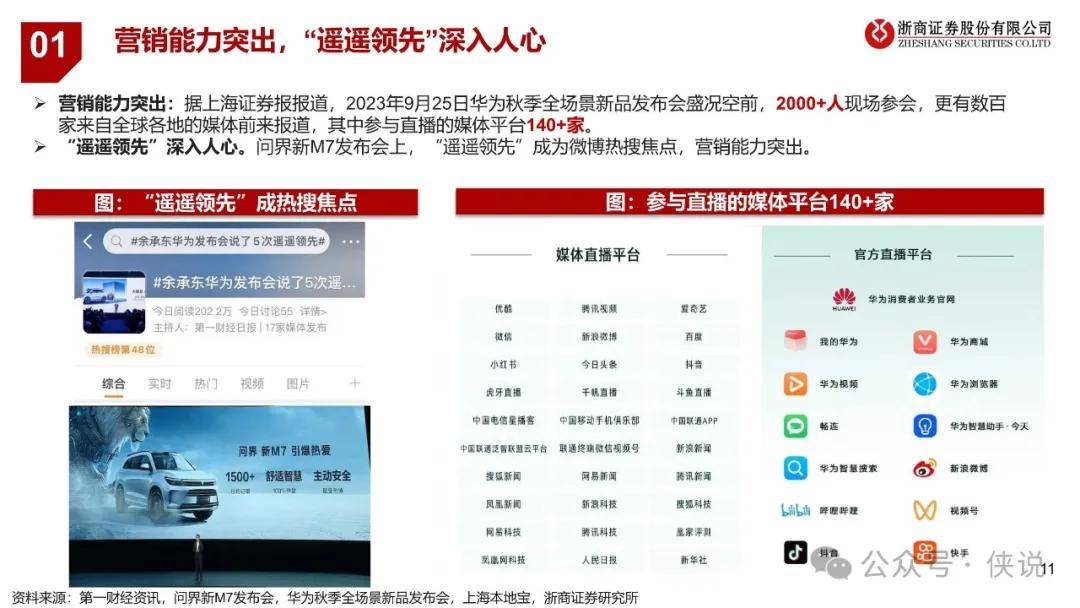Click 凤凰新闻 in media platform list
Image resolution: width=1080 pixels, height=608 pixels.
[503, 505]
